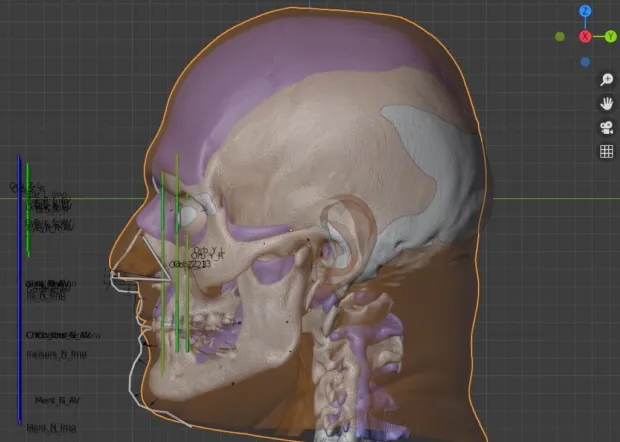Switch perspective/orthographic with grid icon
The height and width of the screenshot is (442, 620).
[x=606, y=151]
